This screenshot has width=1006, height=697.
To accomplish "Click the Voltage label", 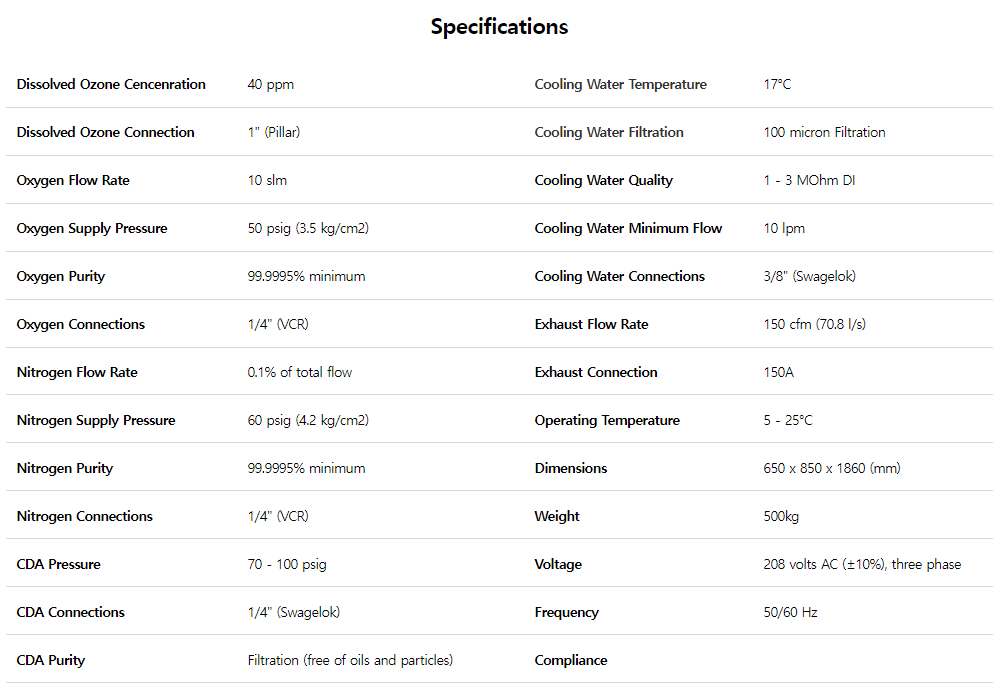I will [558, 565].
